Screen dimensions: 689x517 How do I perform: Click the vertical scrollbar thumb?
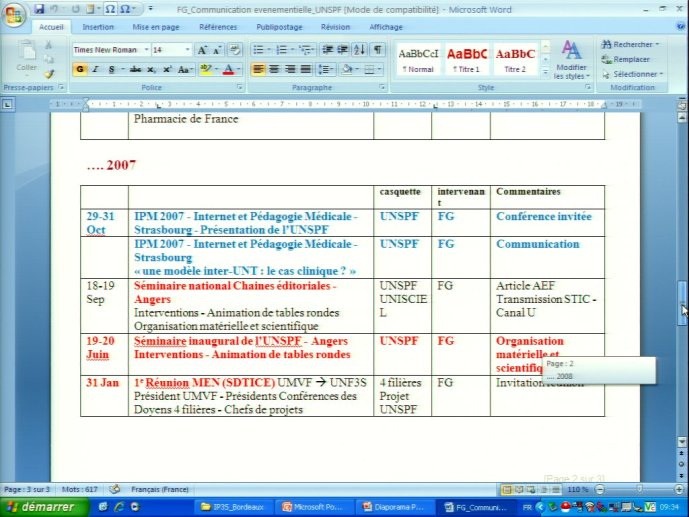pyautogui.click(x=682, y=303)
